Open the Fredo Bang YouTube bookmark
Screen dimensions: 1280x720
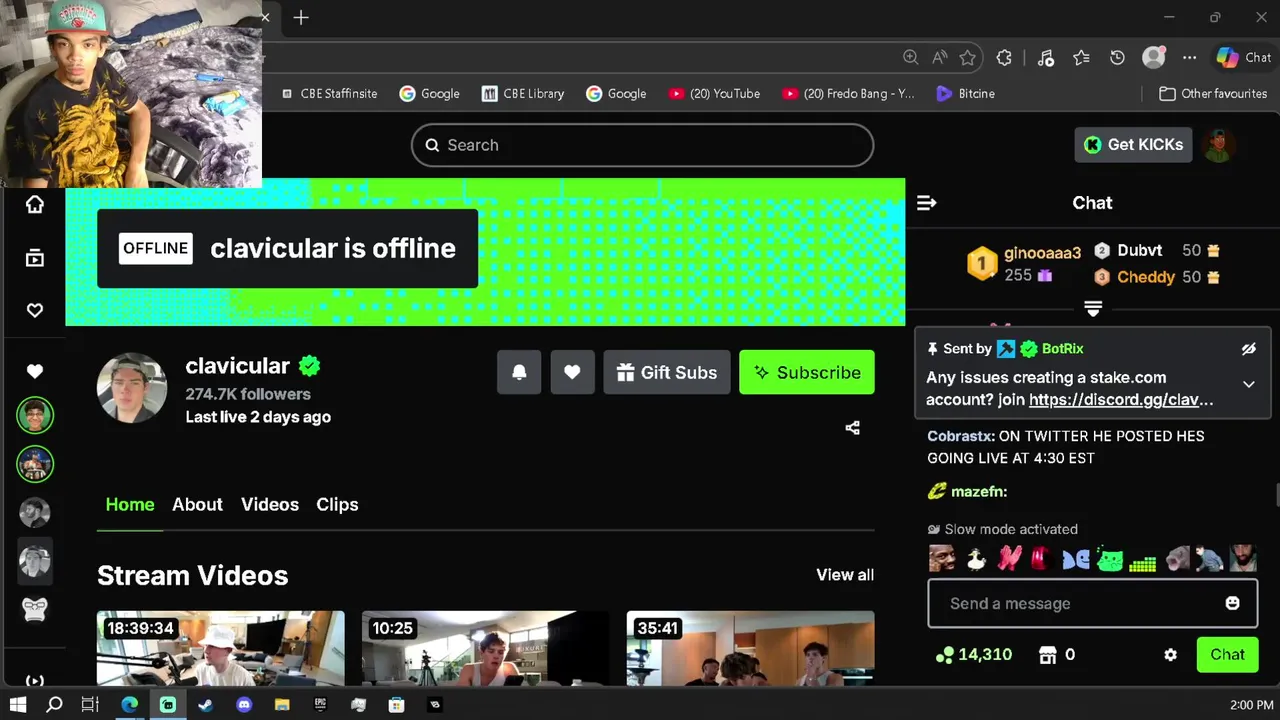[848, 93]
